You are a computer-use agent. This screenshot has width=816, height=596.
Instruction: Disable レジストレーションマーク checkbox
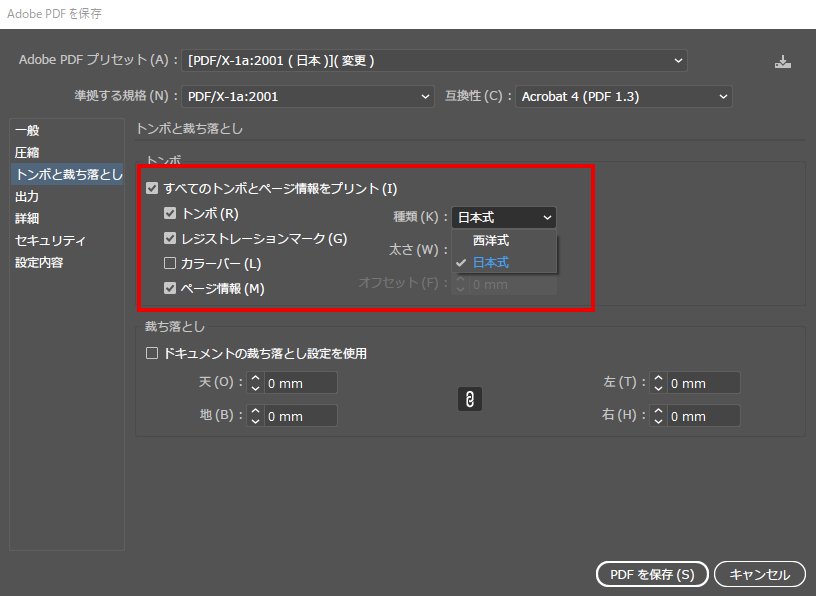168,238
